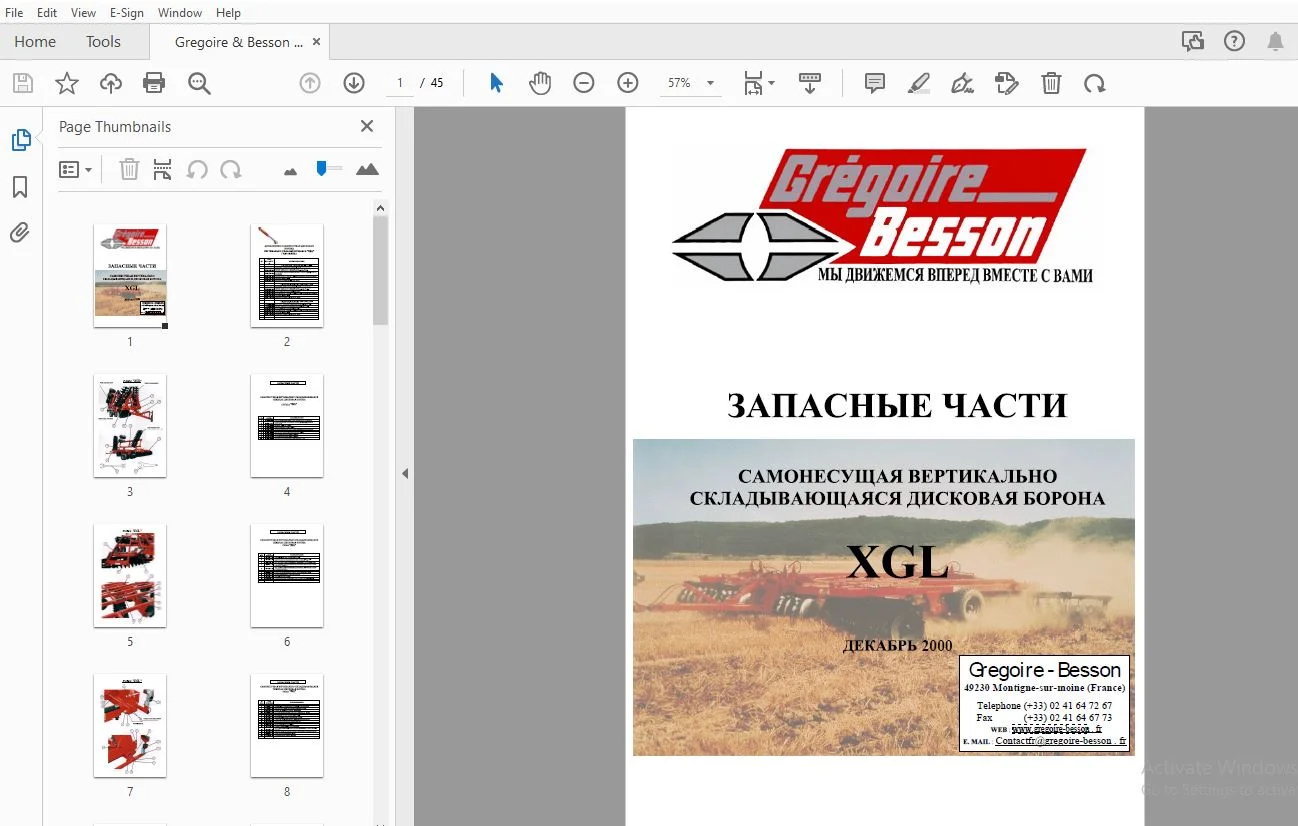
Task: Open the Attachments paperclip panel
Action: click(x=20, y=233)
